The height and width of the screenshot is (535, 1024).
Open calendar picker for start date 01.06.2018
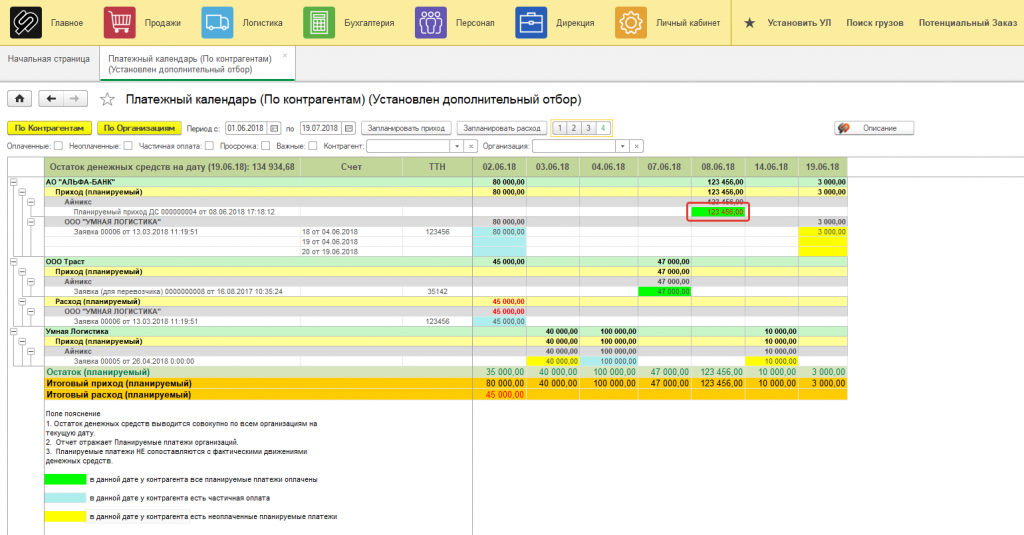tap(274, 128)
